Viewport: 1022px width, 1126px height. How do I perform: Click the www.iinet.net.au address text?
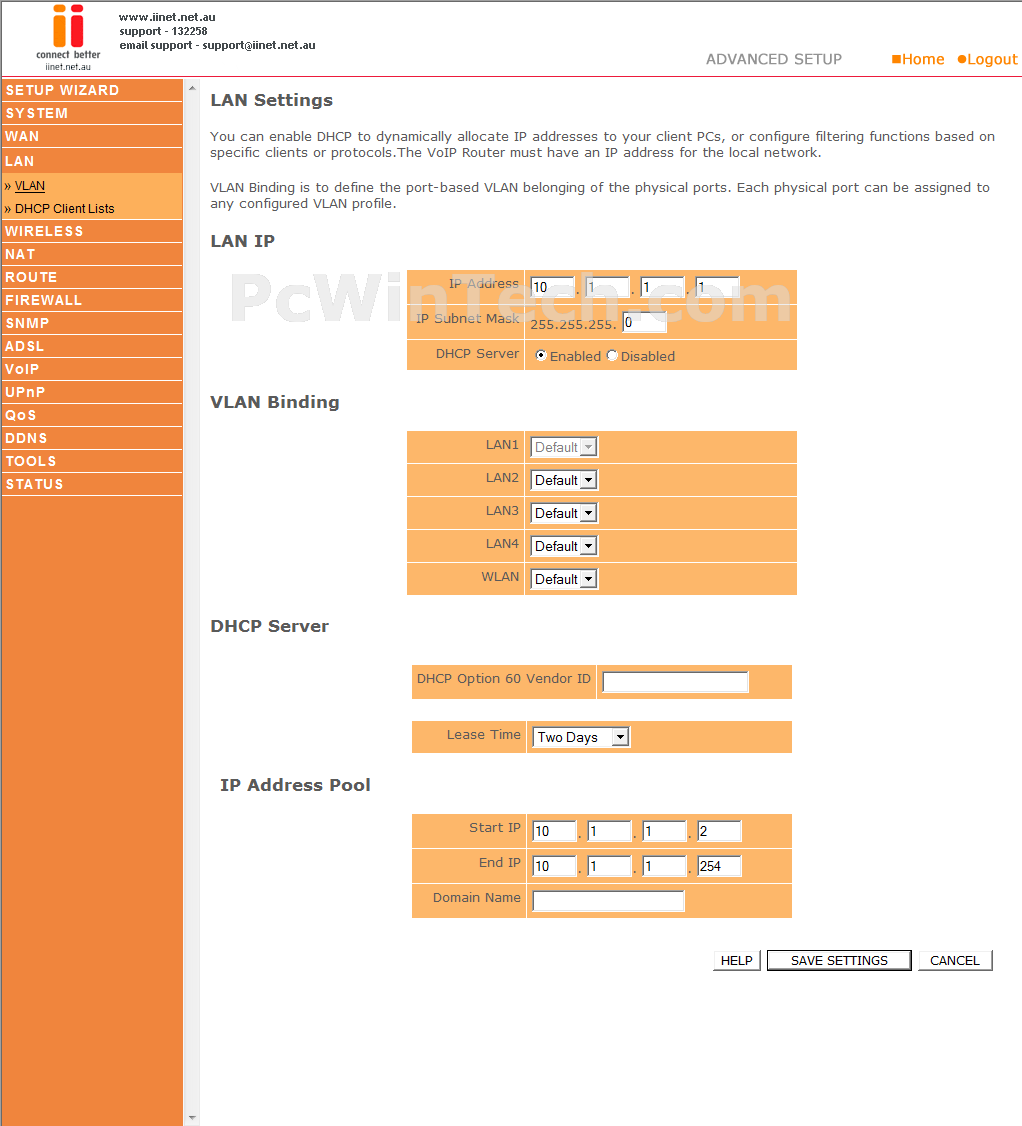pyautogui.click(x=167, y=17)
